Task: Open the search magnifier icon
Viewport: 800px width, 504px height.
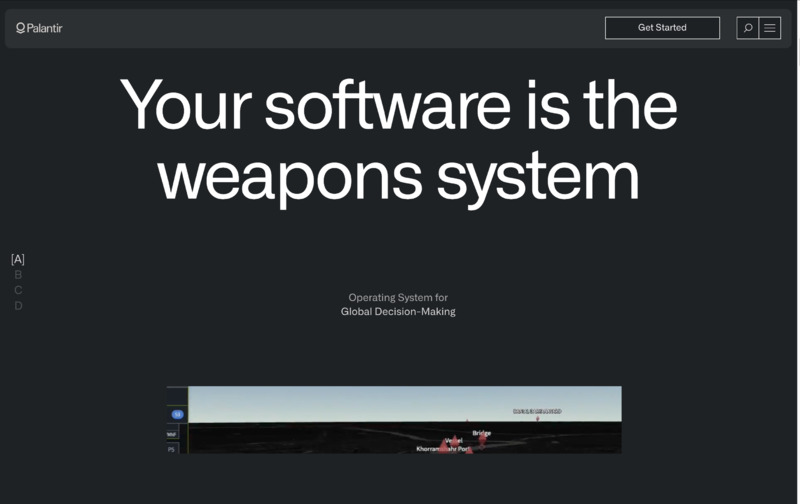Action: pos(747,28)
